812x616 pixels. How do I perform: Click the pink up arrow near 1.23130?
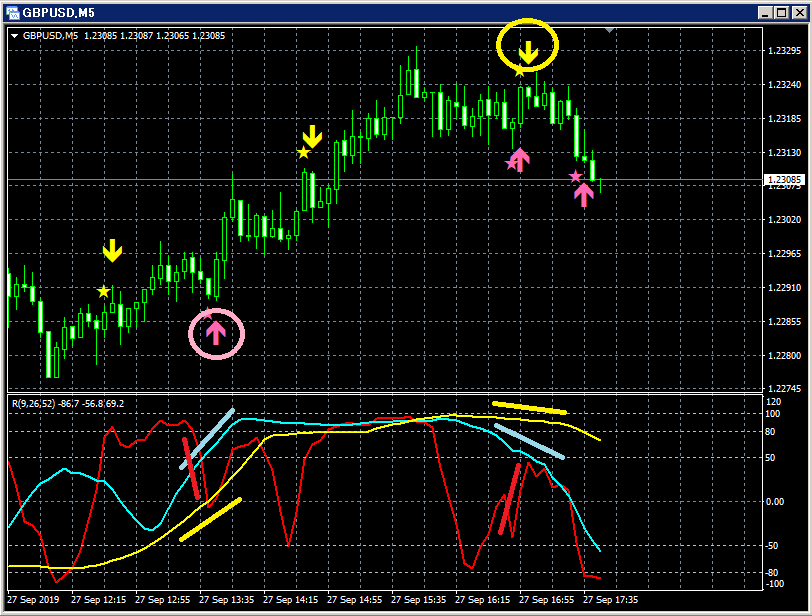(519, 160)
